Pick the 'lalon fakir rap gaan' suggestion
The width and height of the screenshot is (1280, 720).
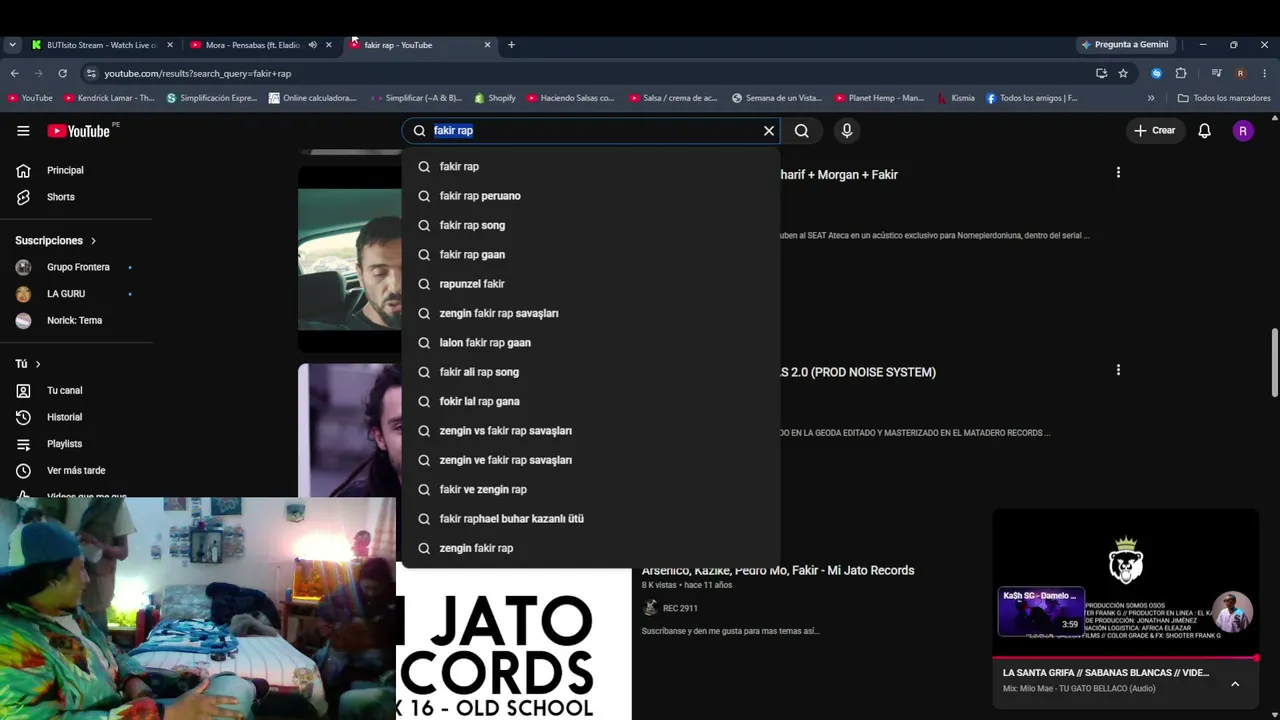point(590,343)
